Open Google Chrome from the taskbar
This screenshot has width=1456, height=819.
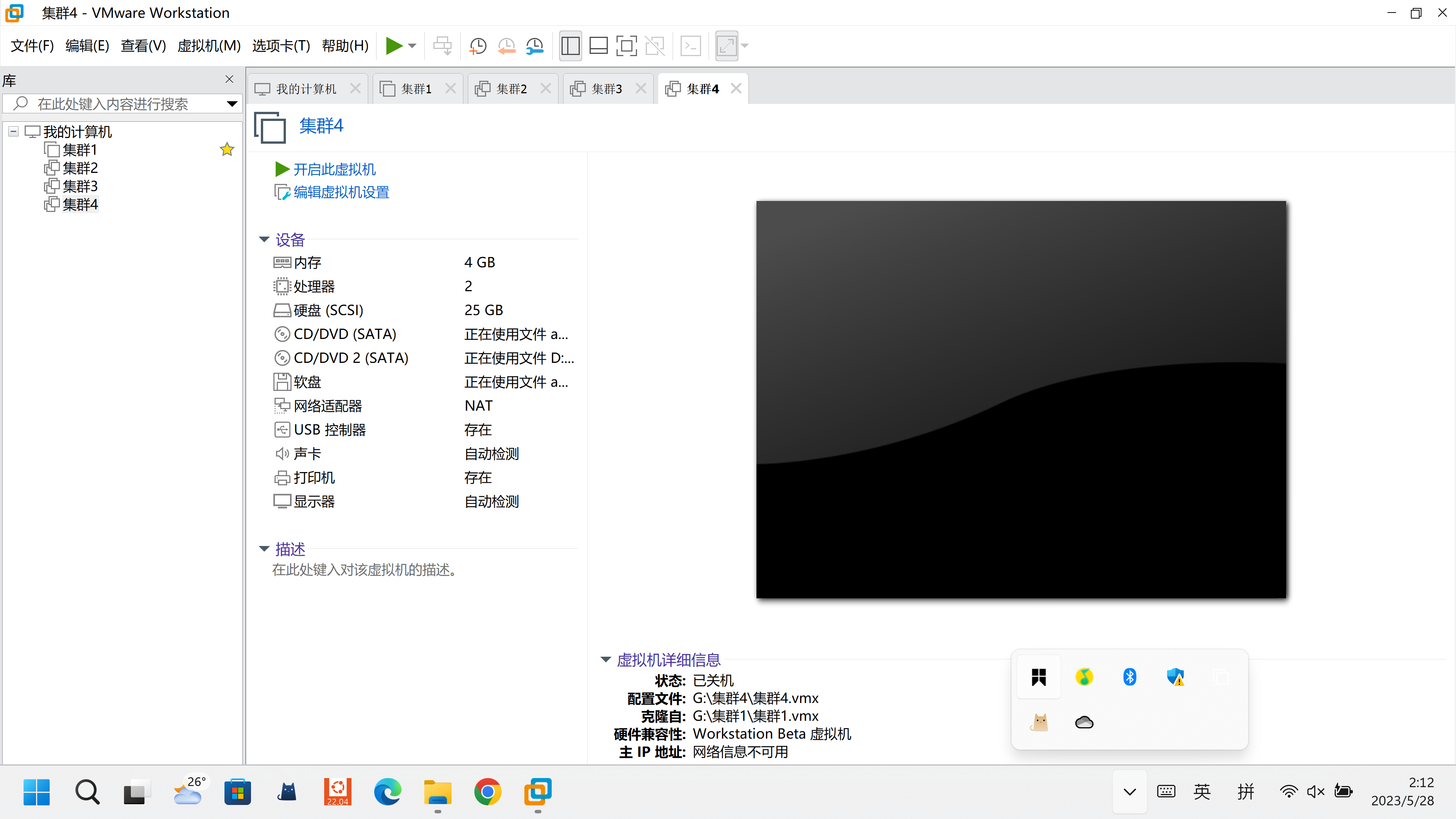click(x=487, y=791)
